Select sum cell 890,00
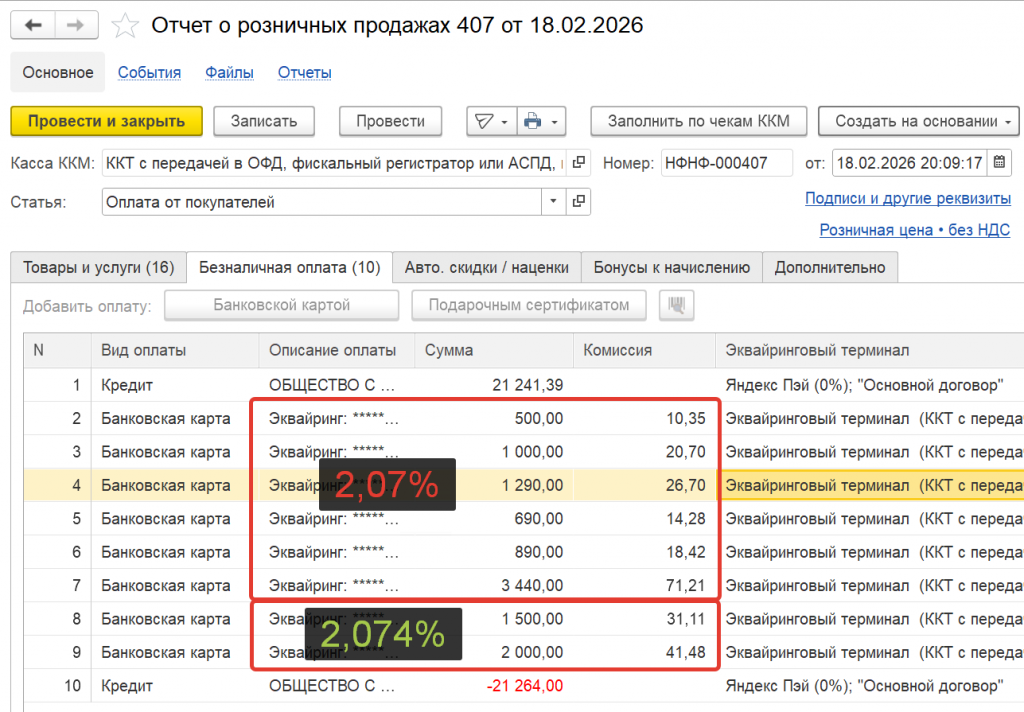Viewport: 1024px width, 712px height. 494,553
